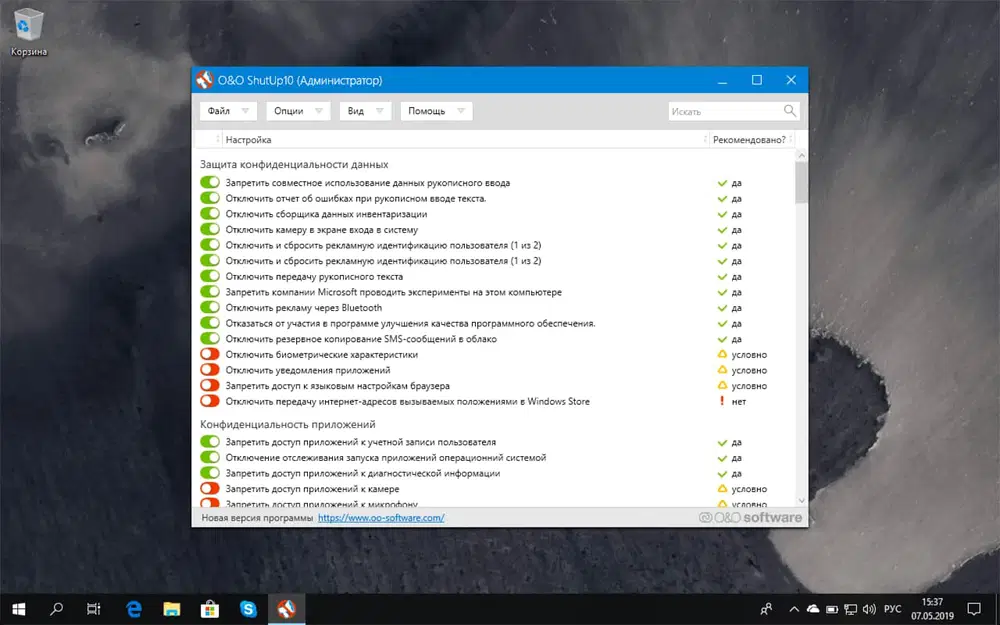Click the O&O software logo at bottom right
Image resolution: width=1000 pixels, height=625 pixels.
pyautogui.click(x=748, y=517)
